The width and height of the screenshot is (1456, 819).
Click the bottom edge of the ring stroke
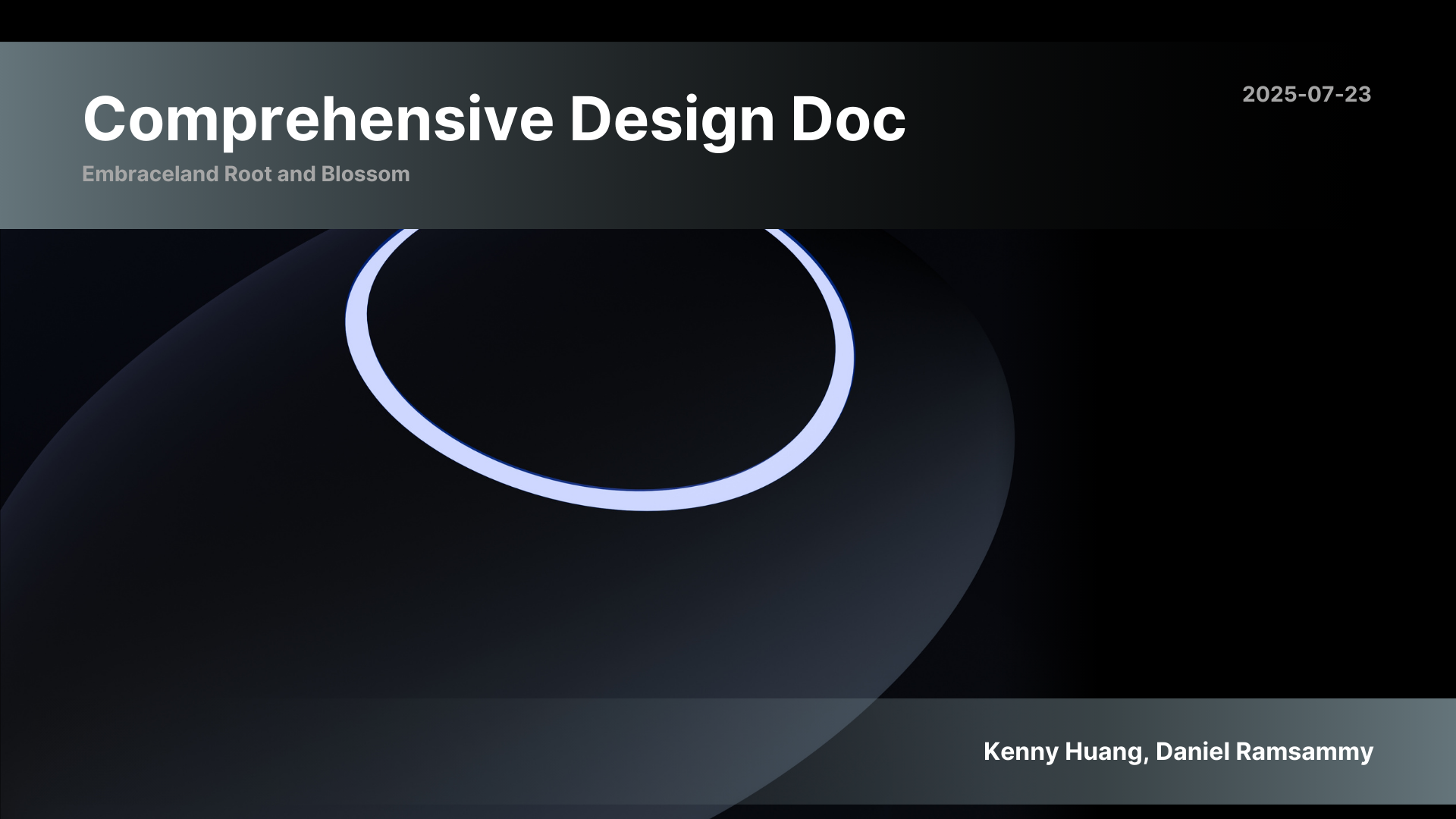click(607, 497)
